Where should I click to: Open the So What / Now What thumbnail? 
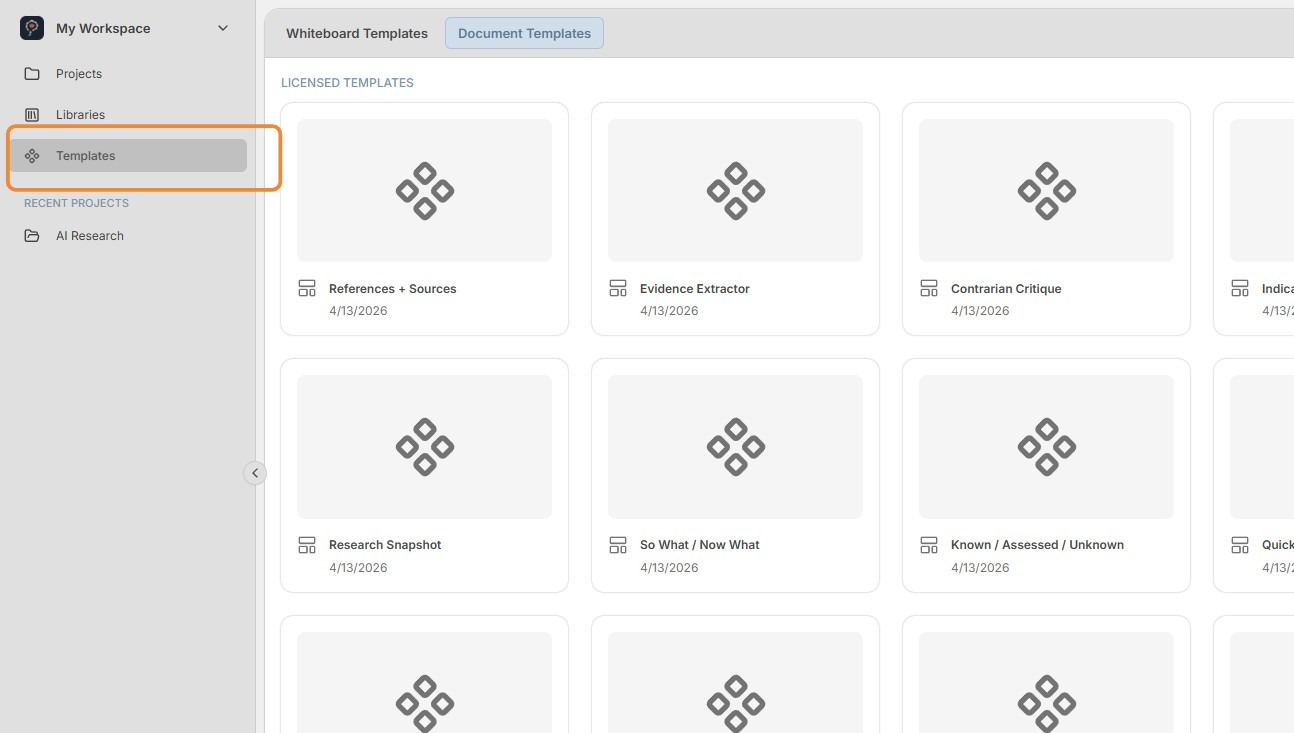pyautogui.click(x=735, y=447)
